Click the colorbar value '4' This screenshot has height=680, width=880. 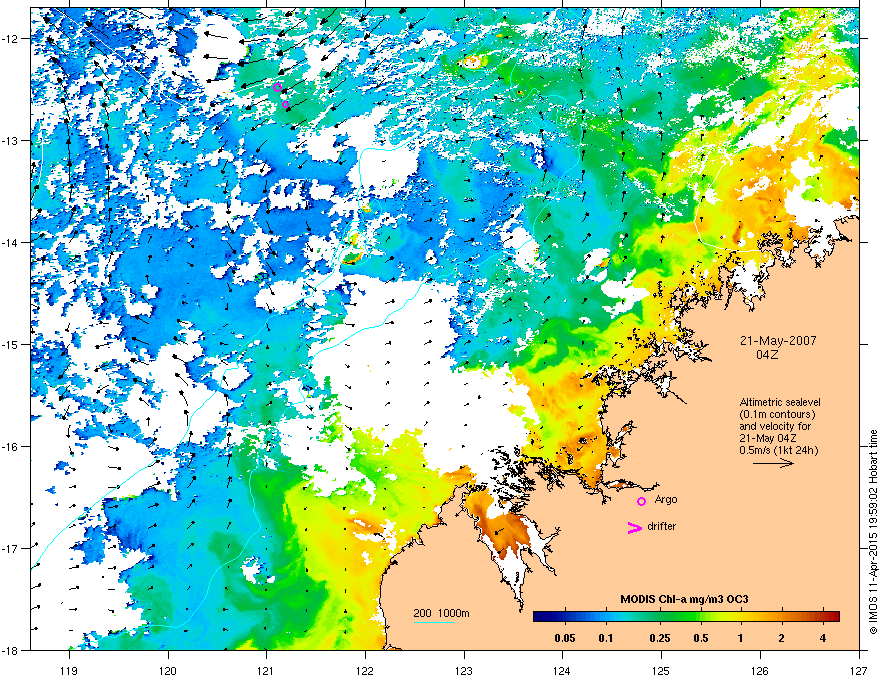(823, 638)
